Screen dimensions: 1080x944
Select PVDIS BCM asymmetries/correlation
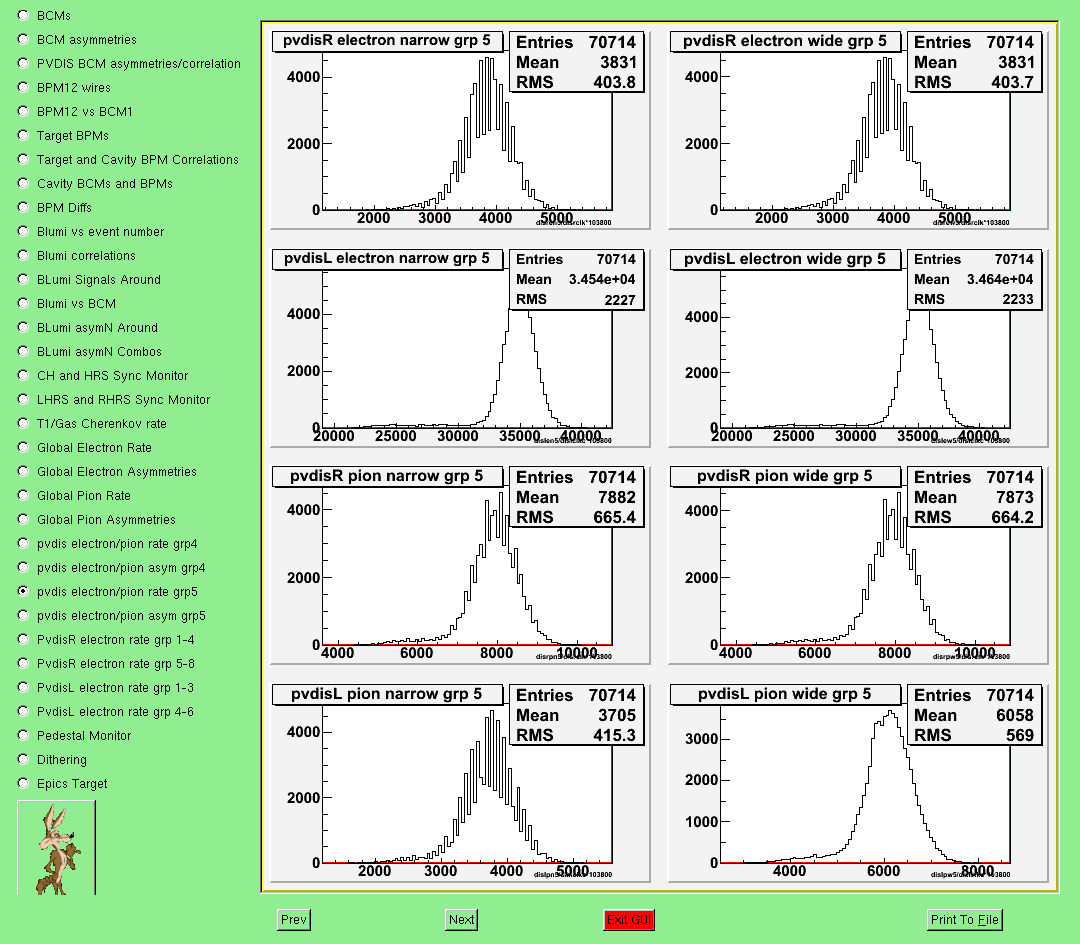tap(23, 63)
